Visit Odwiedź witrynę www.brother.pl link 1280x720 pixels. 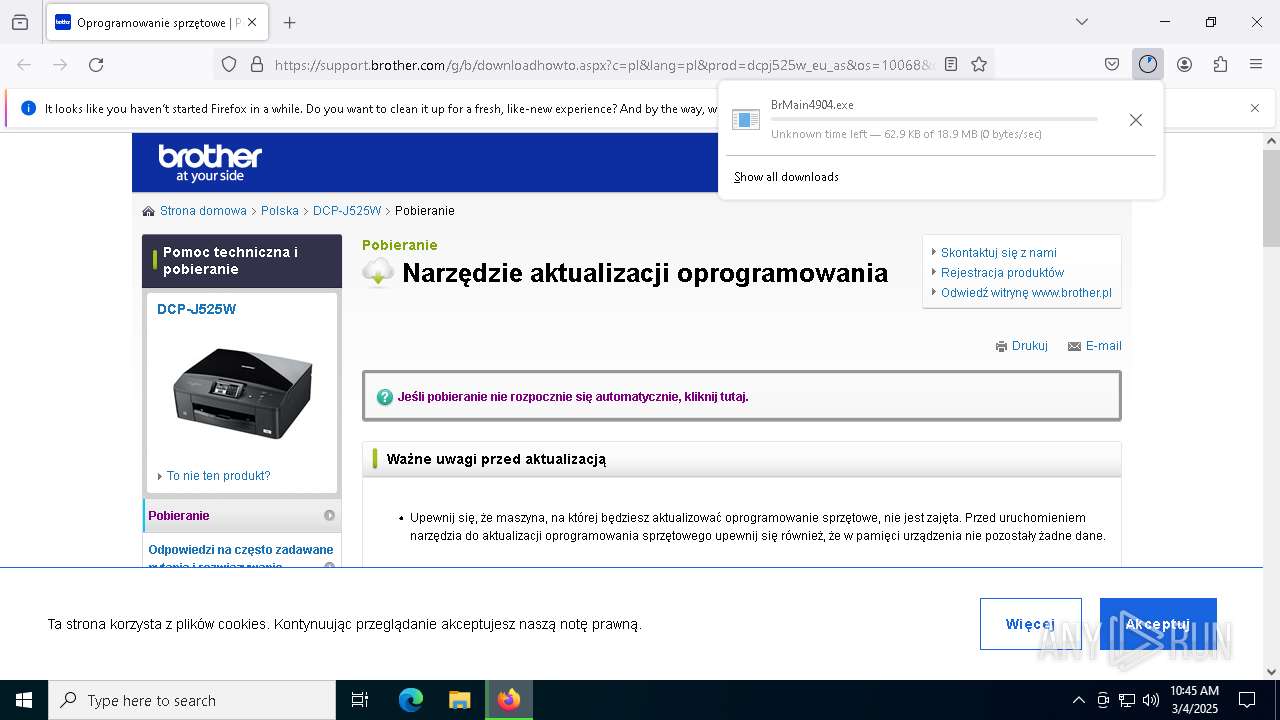coord(1026,293)
